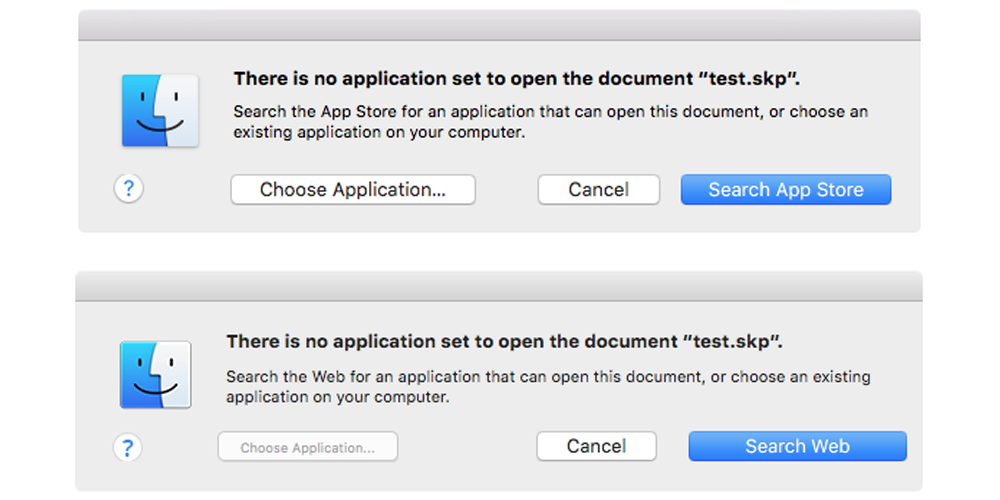Click "existing application on your computer" line in top dialog
This screenshot has height=500, width=1000.
click(379, 132)
